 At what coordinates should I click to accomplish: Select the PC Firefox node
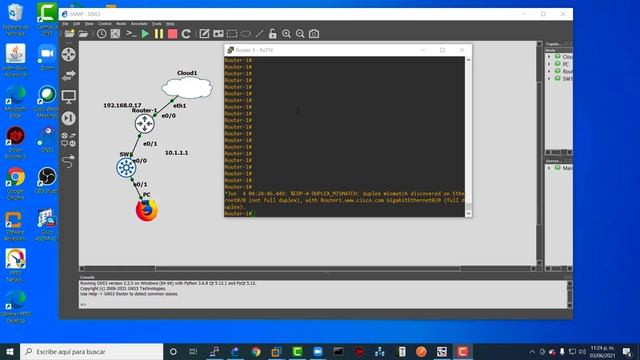click(x=147, y=210)
